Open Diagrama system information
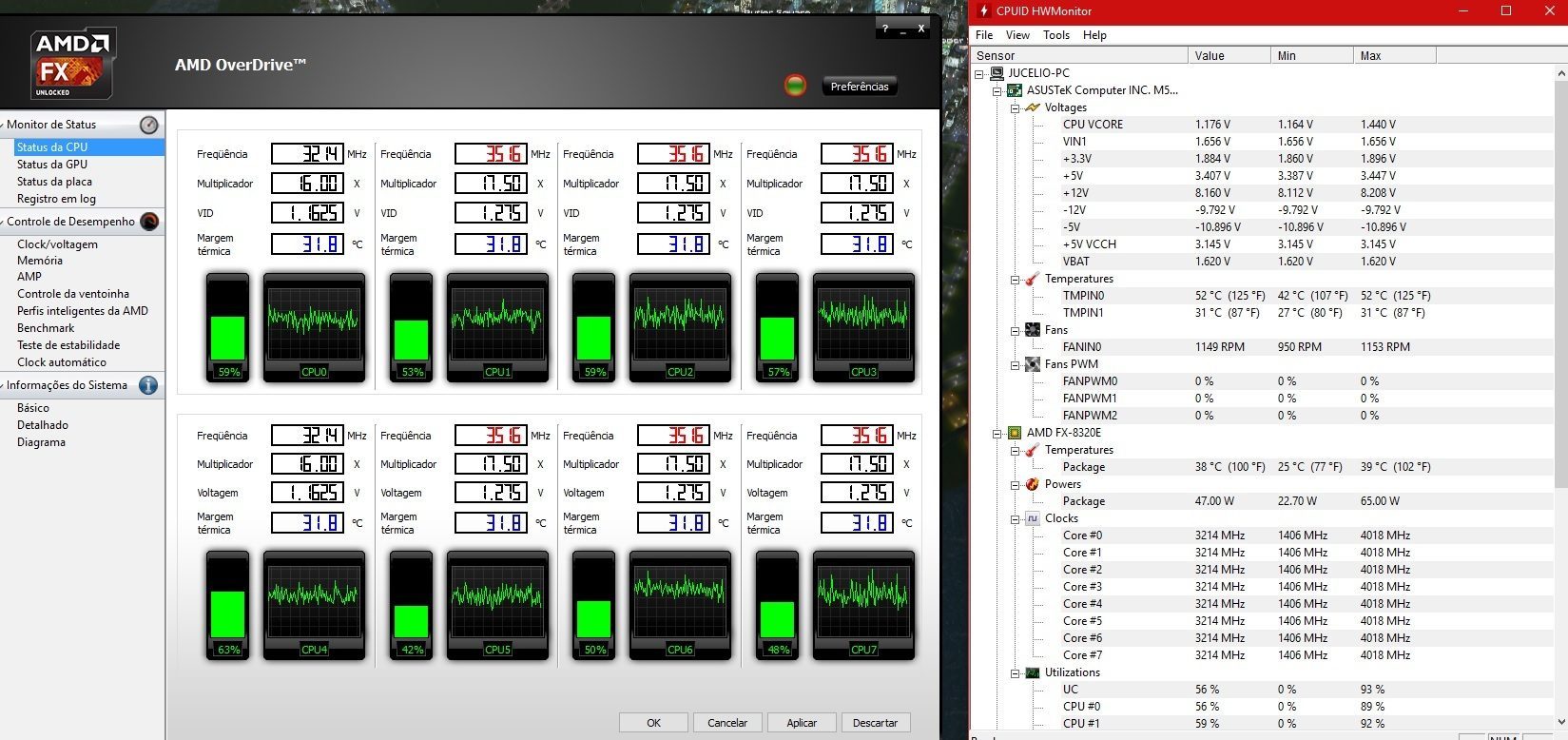The image size is (1568, 740). pos(41,442)
